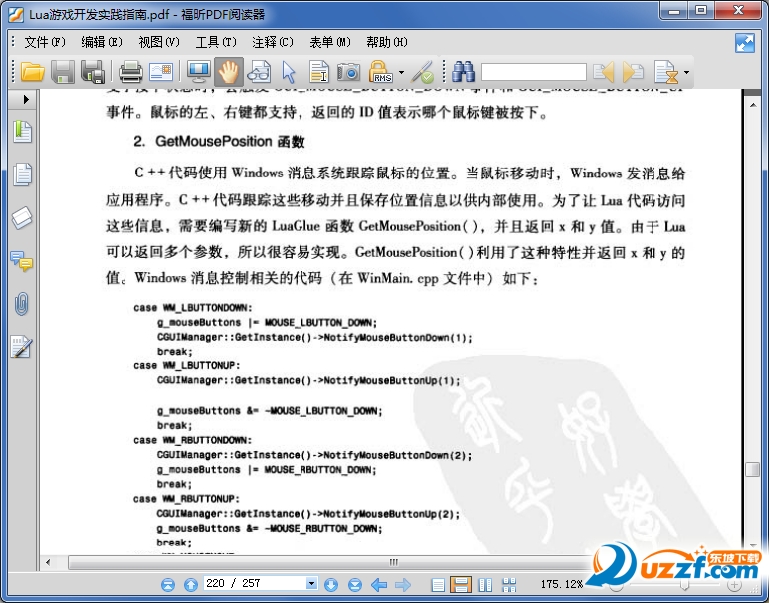769x603 pixels.
Task: Open the 文件(F) menu
Action: tap(45, 42)
